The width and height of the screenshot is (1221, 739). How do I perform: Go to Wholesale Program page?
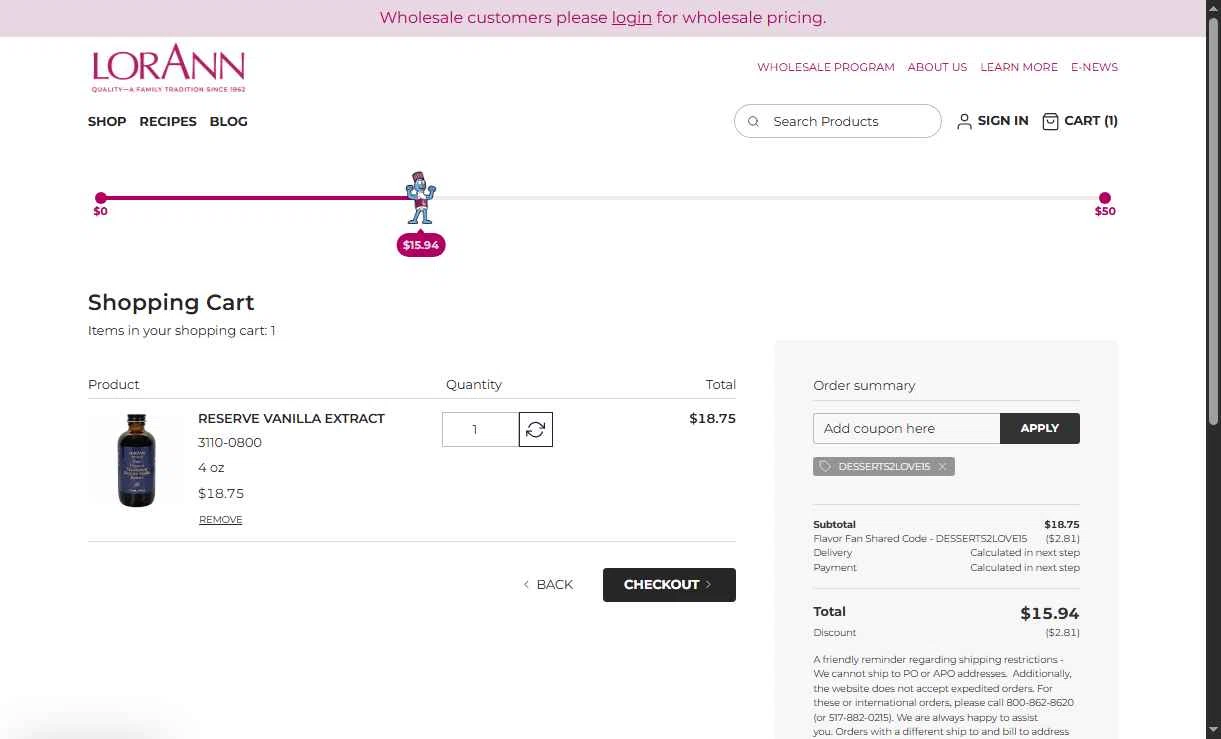click(x=826, y=67)
